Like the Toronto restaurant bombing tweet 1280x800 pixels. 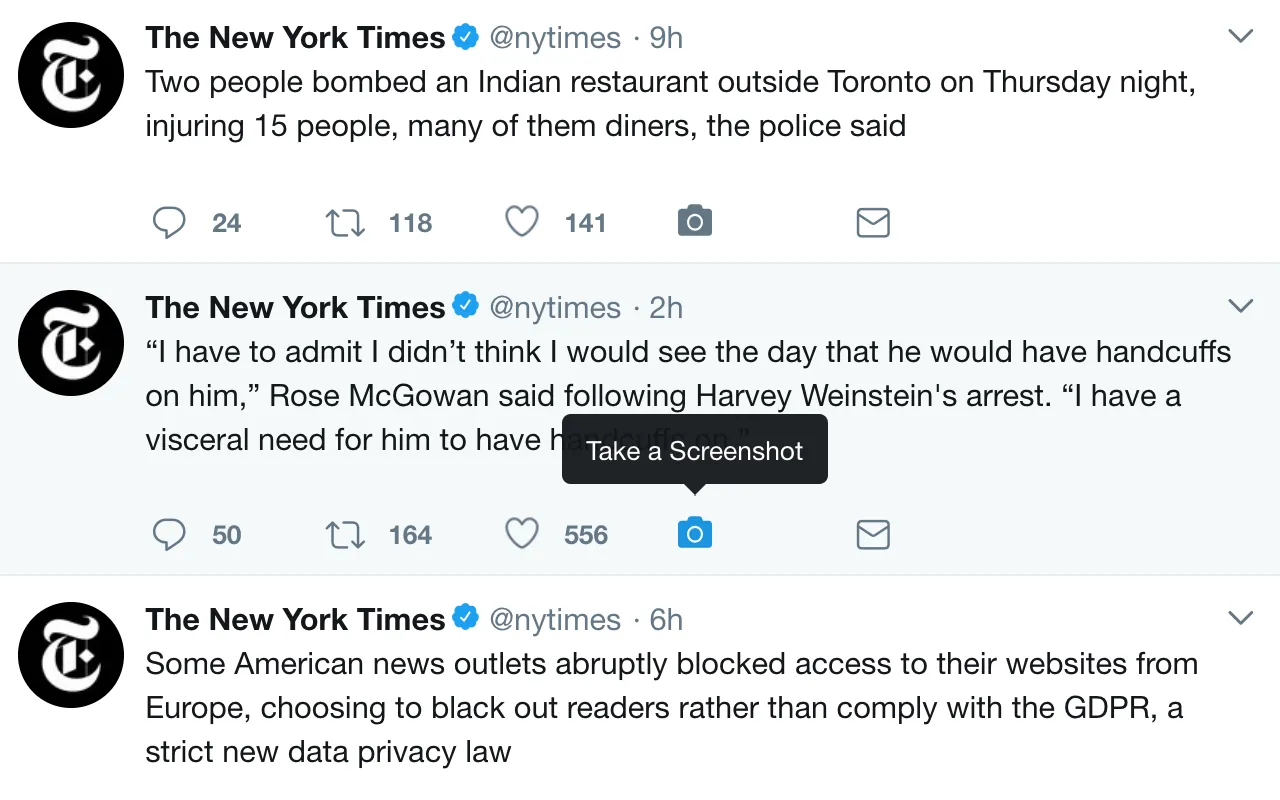(521, 222)
